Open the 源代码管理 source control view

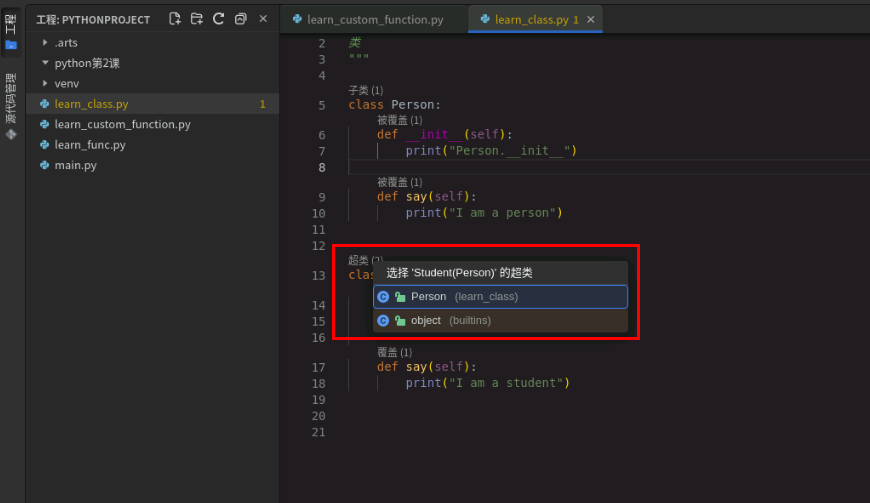click(11, 106)
